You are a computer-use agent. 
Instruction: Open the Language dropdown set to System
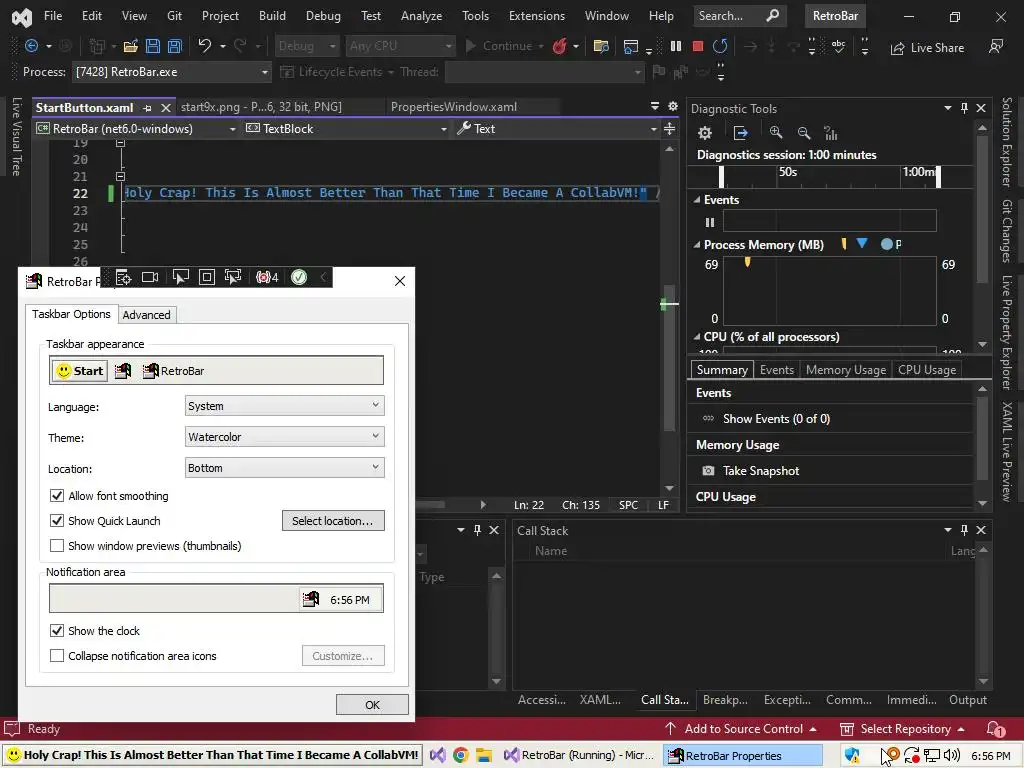(x=285, y=406)
